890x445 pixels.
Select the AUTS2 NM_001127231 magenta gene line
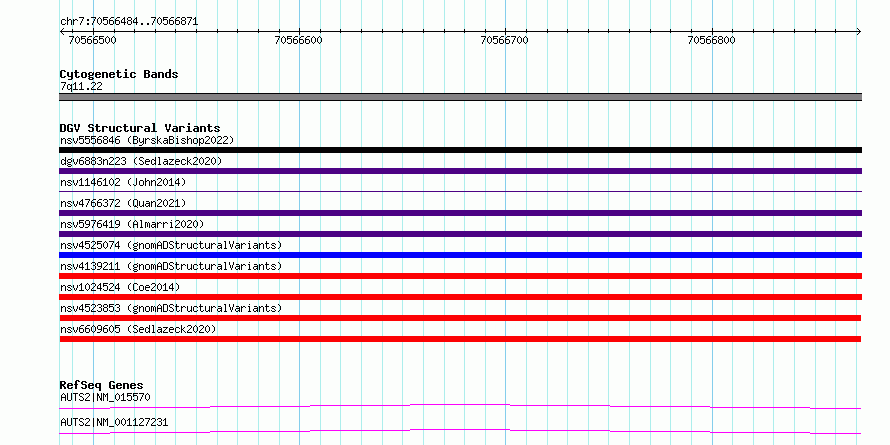[460, 431]
